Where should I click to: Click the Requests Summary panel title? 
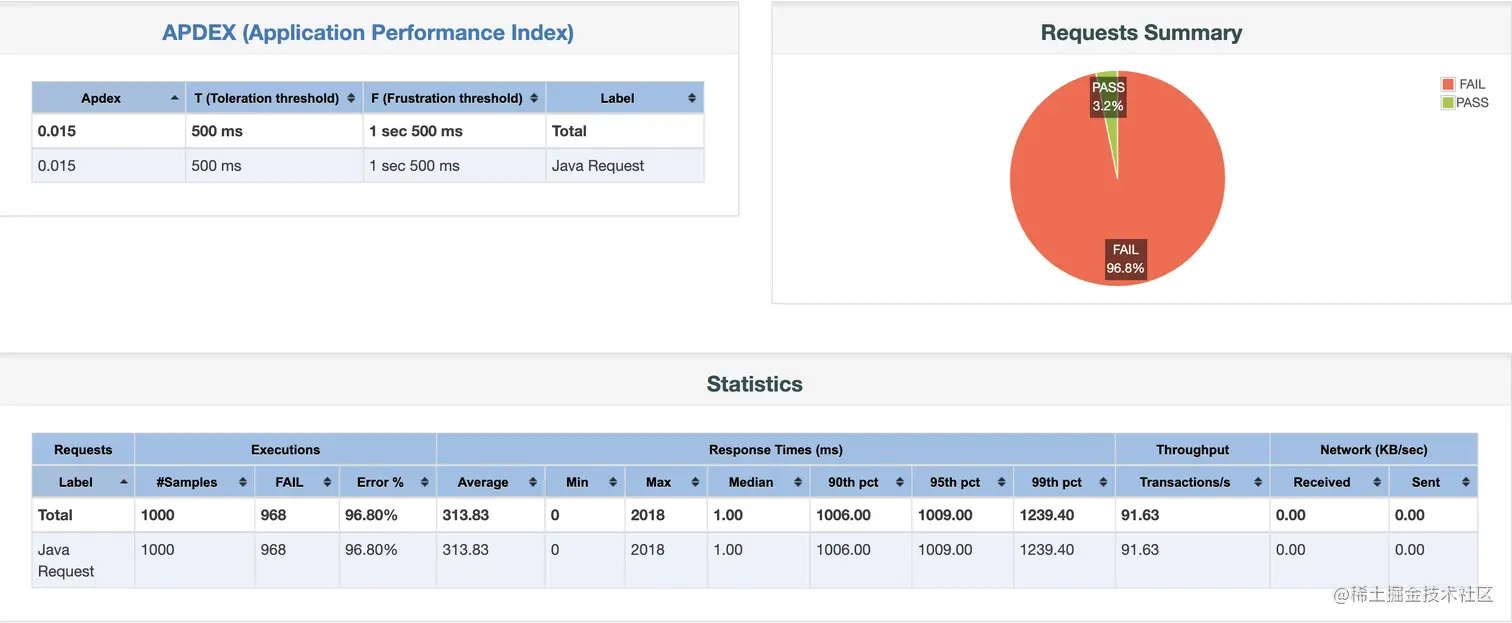pyautogui.click(x=1141, y=32)
